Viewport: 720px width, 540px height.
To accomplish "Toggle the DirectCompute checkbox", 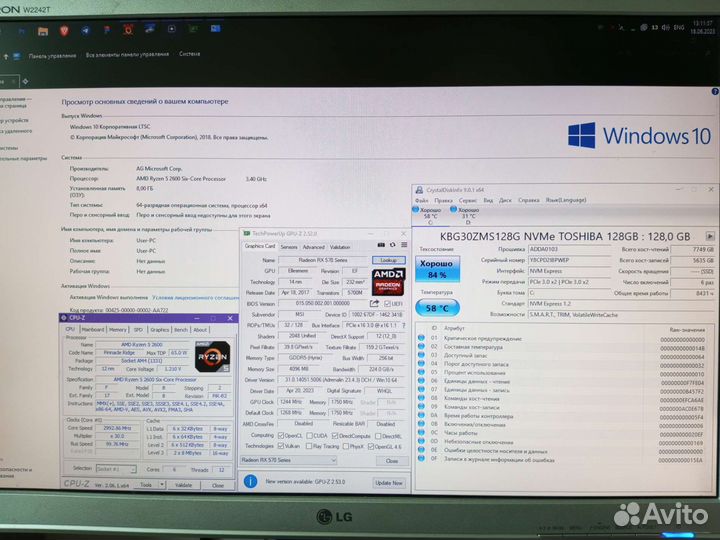I will 335,435.
